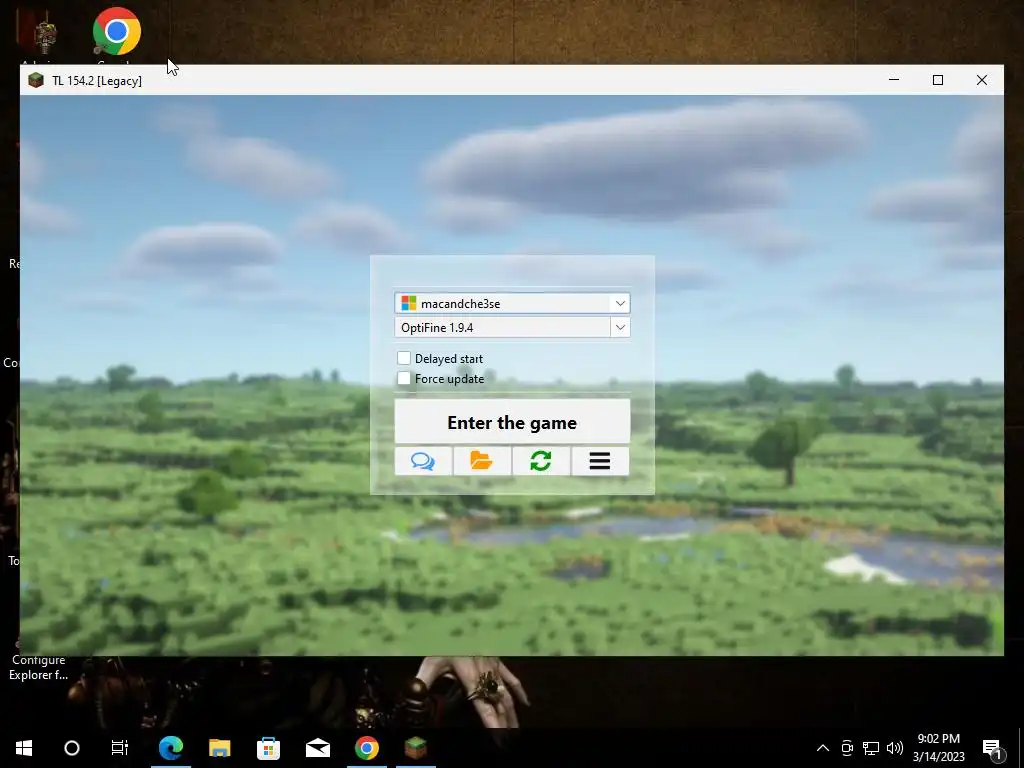Open the Mail app from the taskbar
Viewport: 1024px width, 768px height.
(x=317, y=748)
